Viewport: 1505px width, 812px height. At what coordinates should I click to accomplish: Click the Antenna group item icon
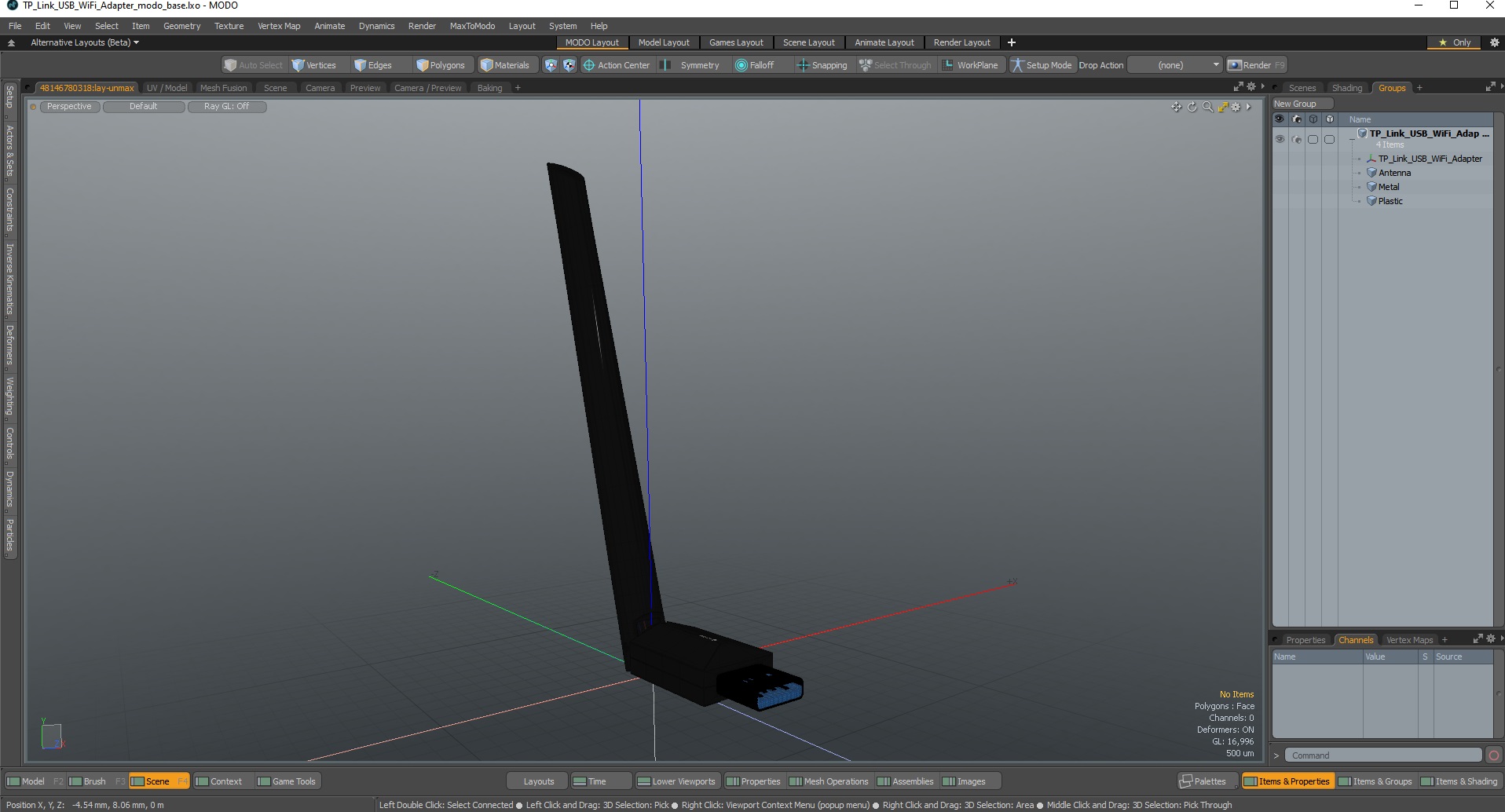(x=1371, y=173)
